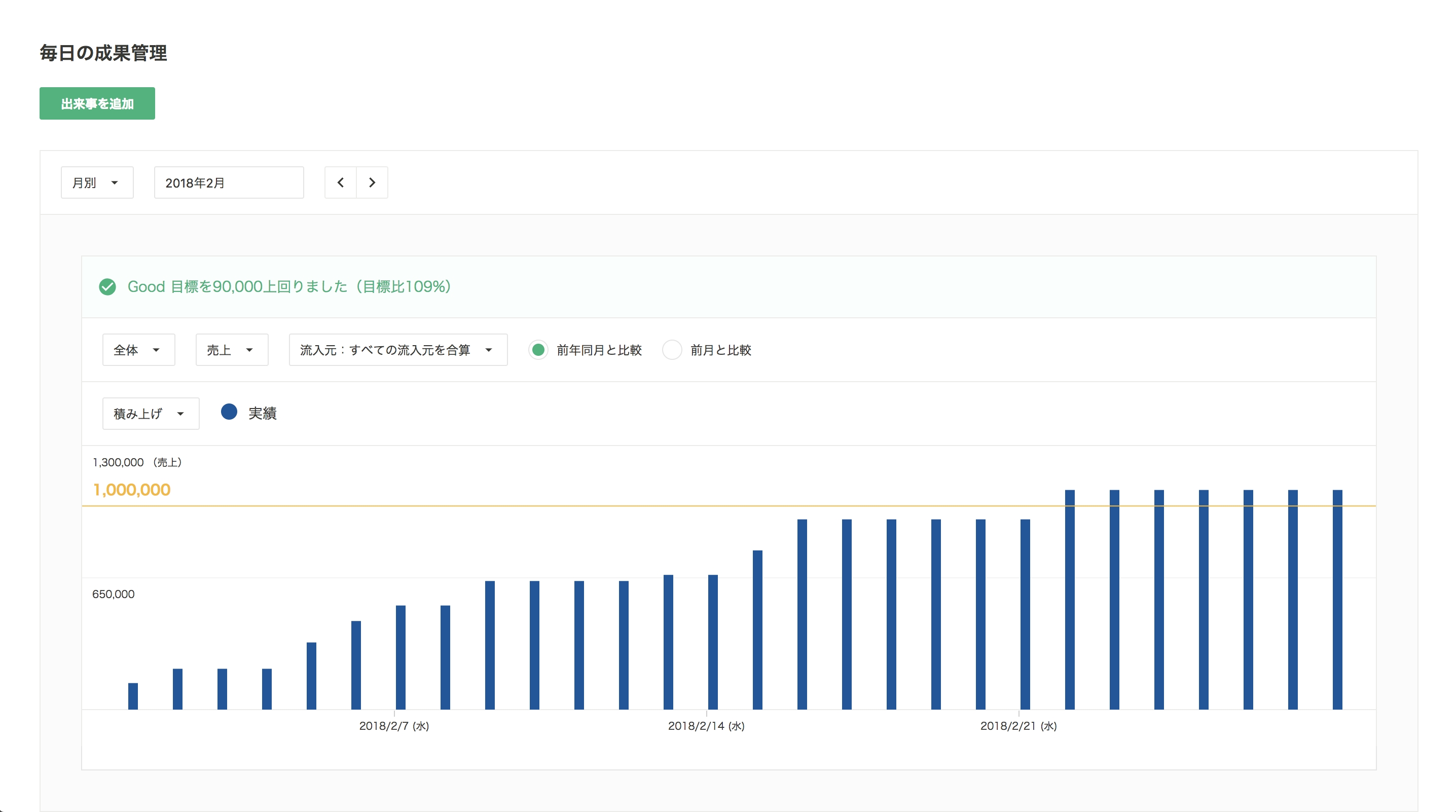Click the 2018/2/14 (水) axis label
This screenshot has width=1456, height=812.
pos(706,726)
